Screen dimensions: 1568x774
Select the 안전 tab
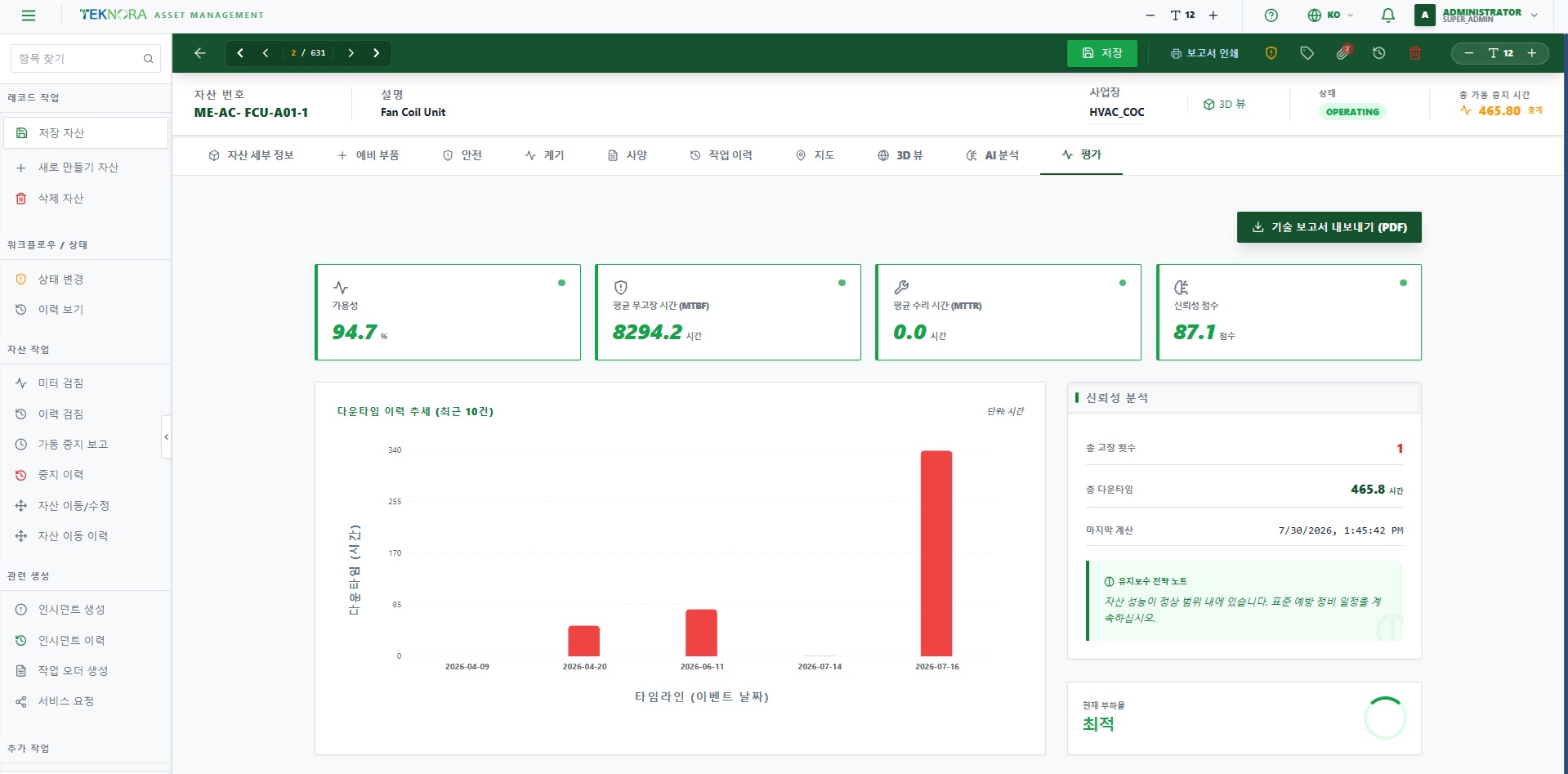[462, 155]
